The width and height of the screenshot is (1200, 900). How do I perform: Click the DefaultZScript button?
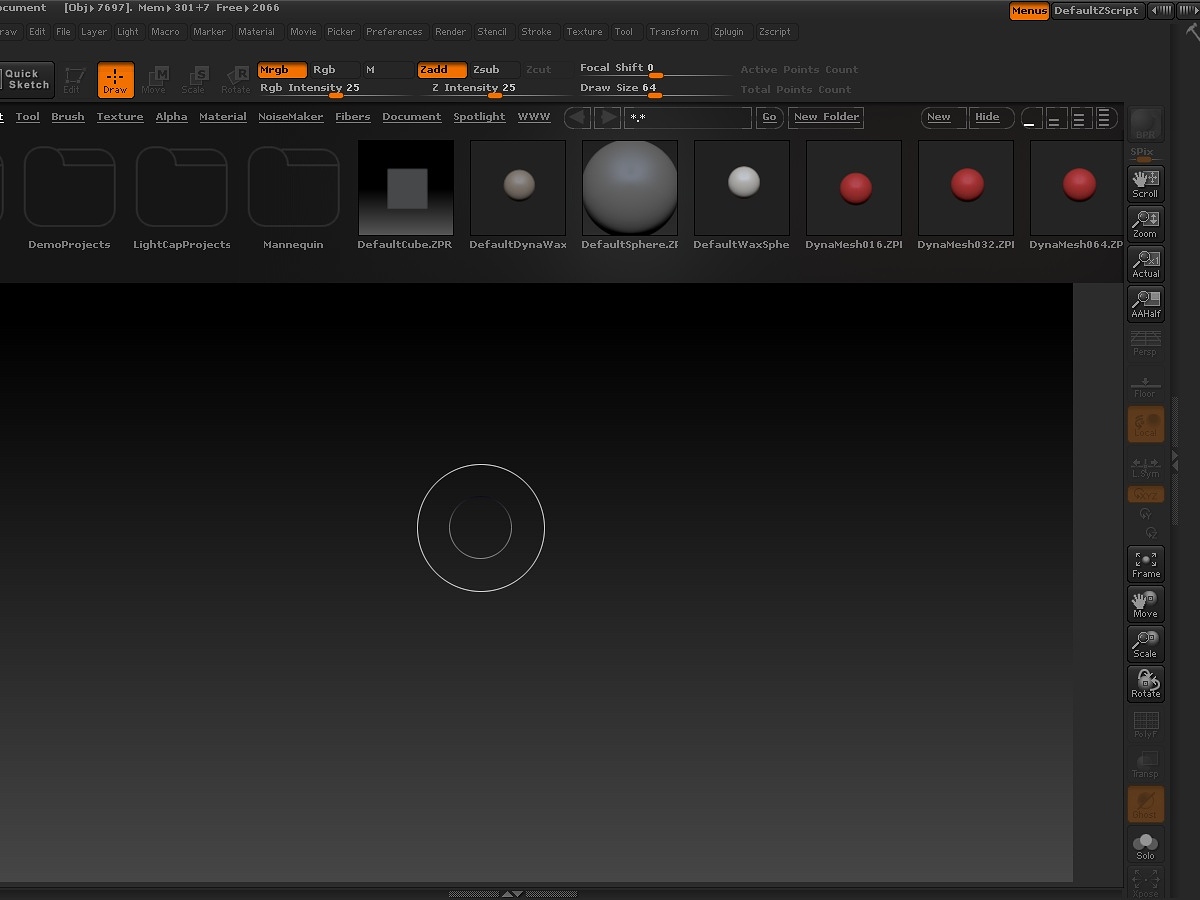[1096, 10]
